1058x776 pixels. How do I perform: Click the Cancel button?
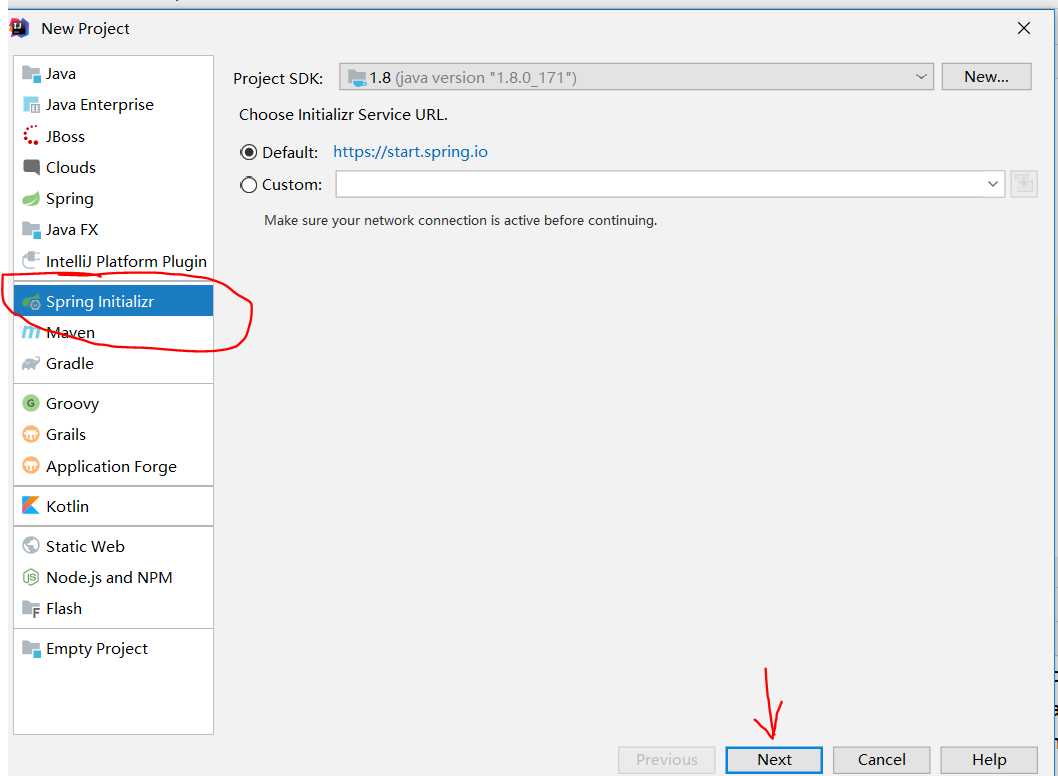(x=881, y=760)
